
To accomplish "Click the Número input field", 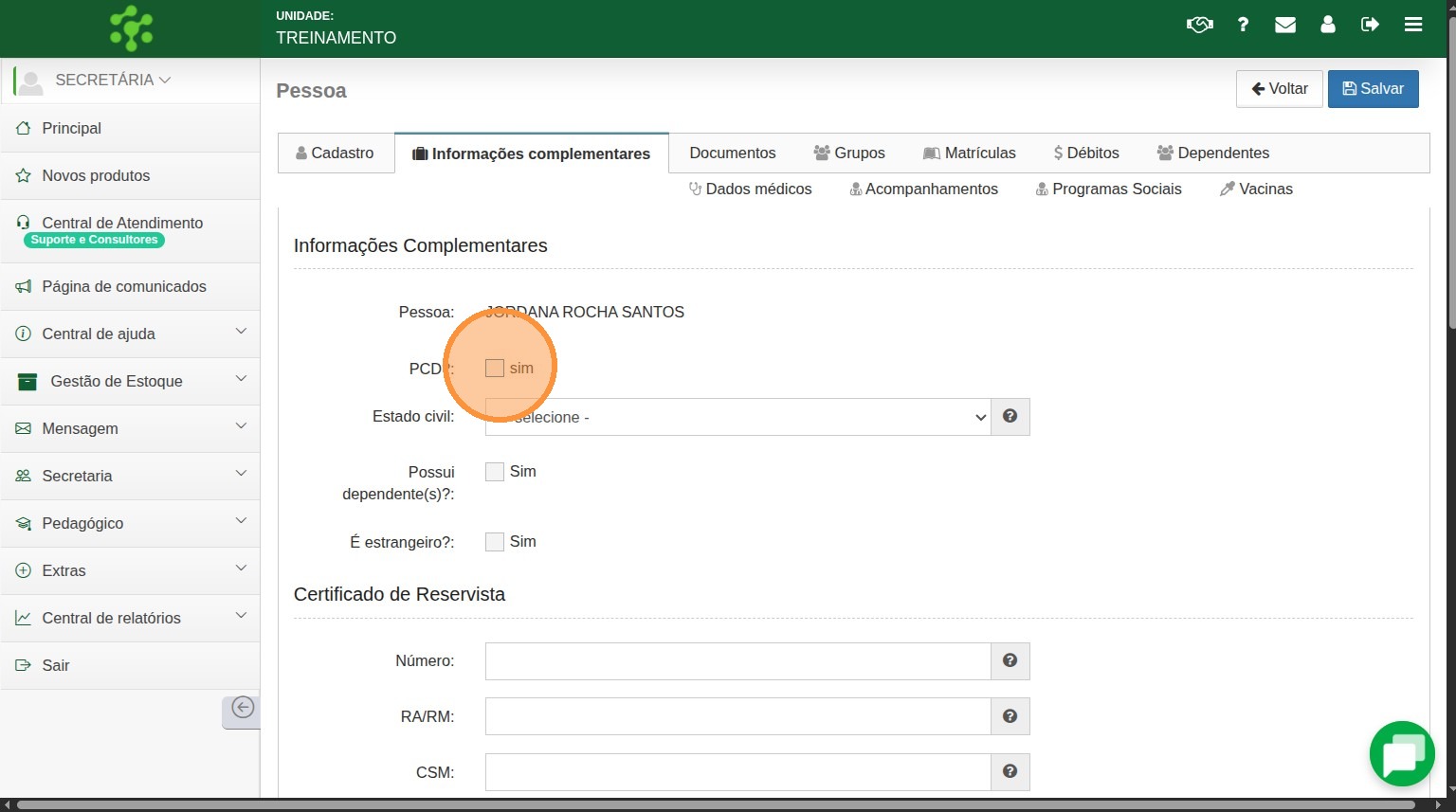I will [x=737, y=661].
